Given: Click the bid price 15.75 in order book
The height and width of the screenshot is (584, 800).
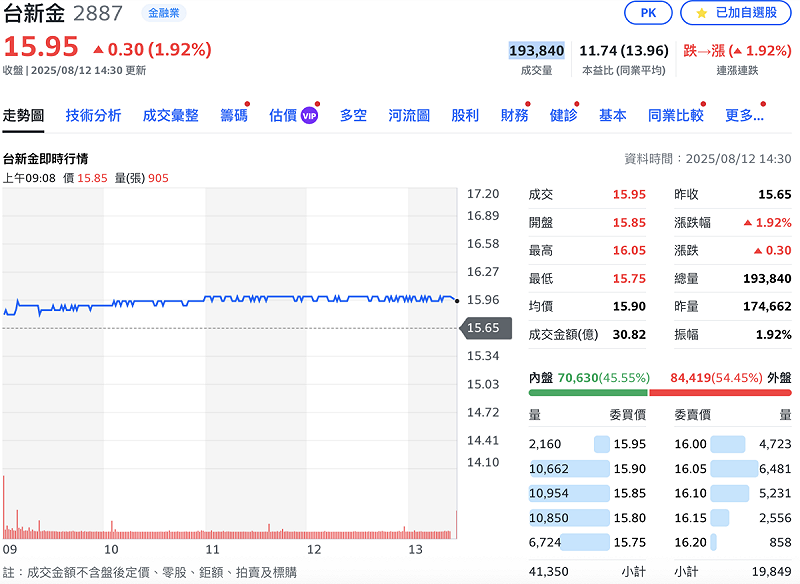Looking at the screenshot, I should pyautogui.click(x=630, y=542).
